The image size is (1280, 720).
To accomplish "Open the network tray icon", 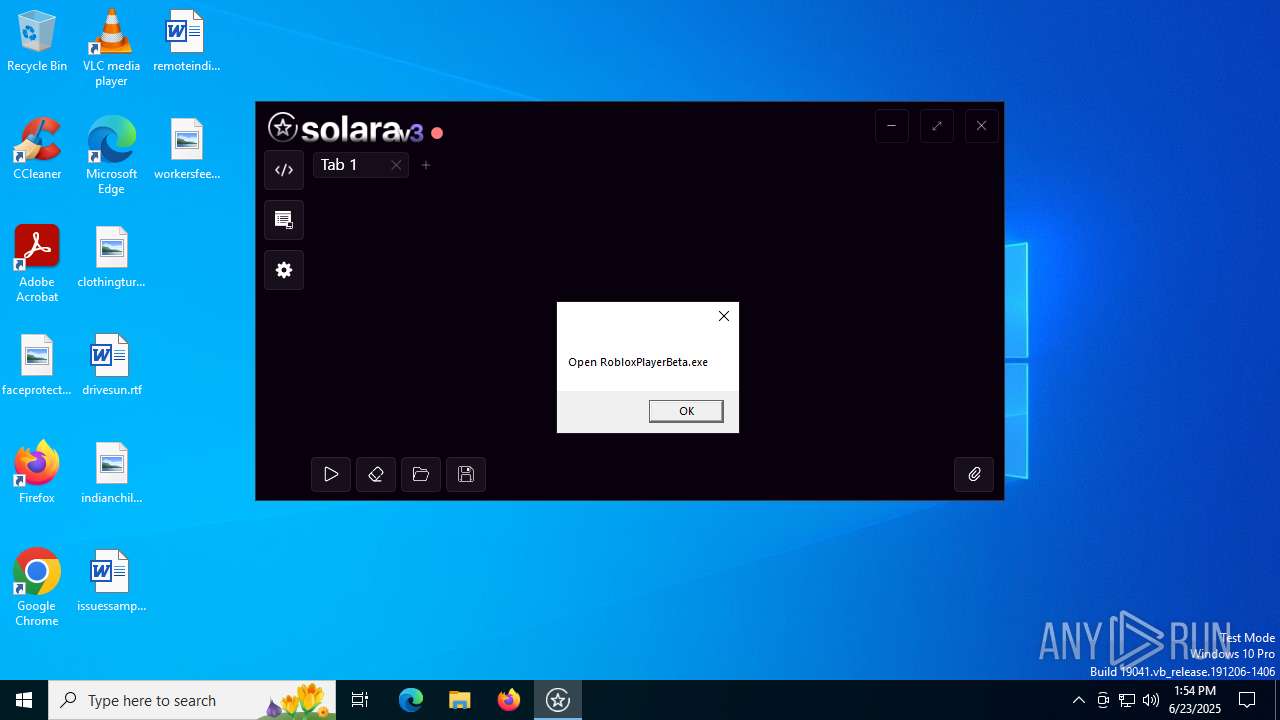I will coord(1127,700).
